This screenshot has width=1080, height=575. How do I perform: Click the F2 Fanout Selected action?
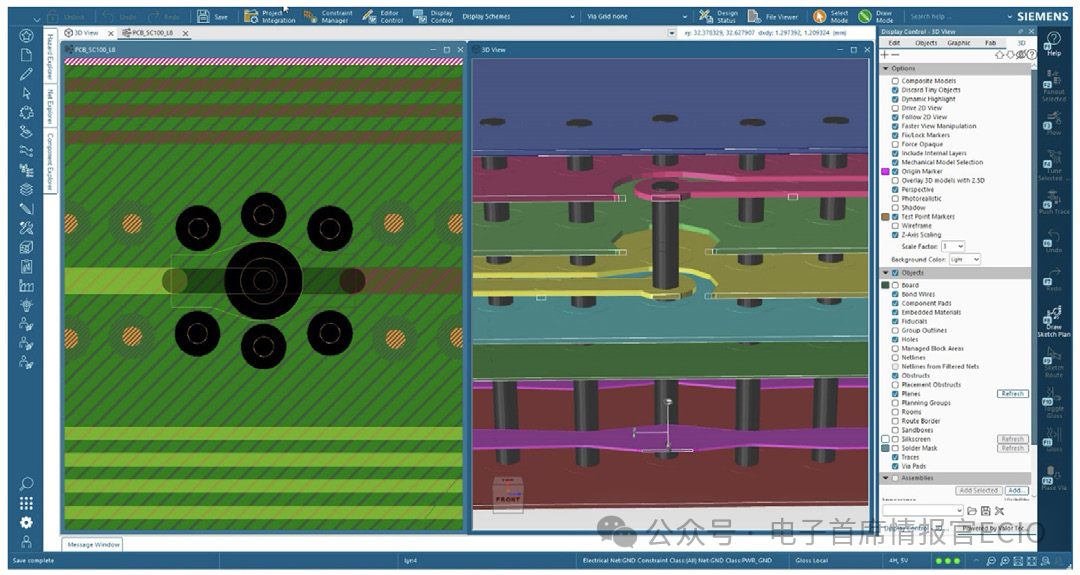pos(1053,86)
